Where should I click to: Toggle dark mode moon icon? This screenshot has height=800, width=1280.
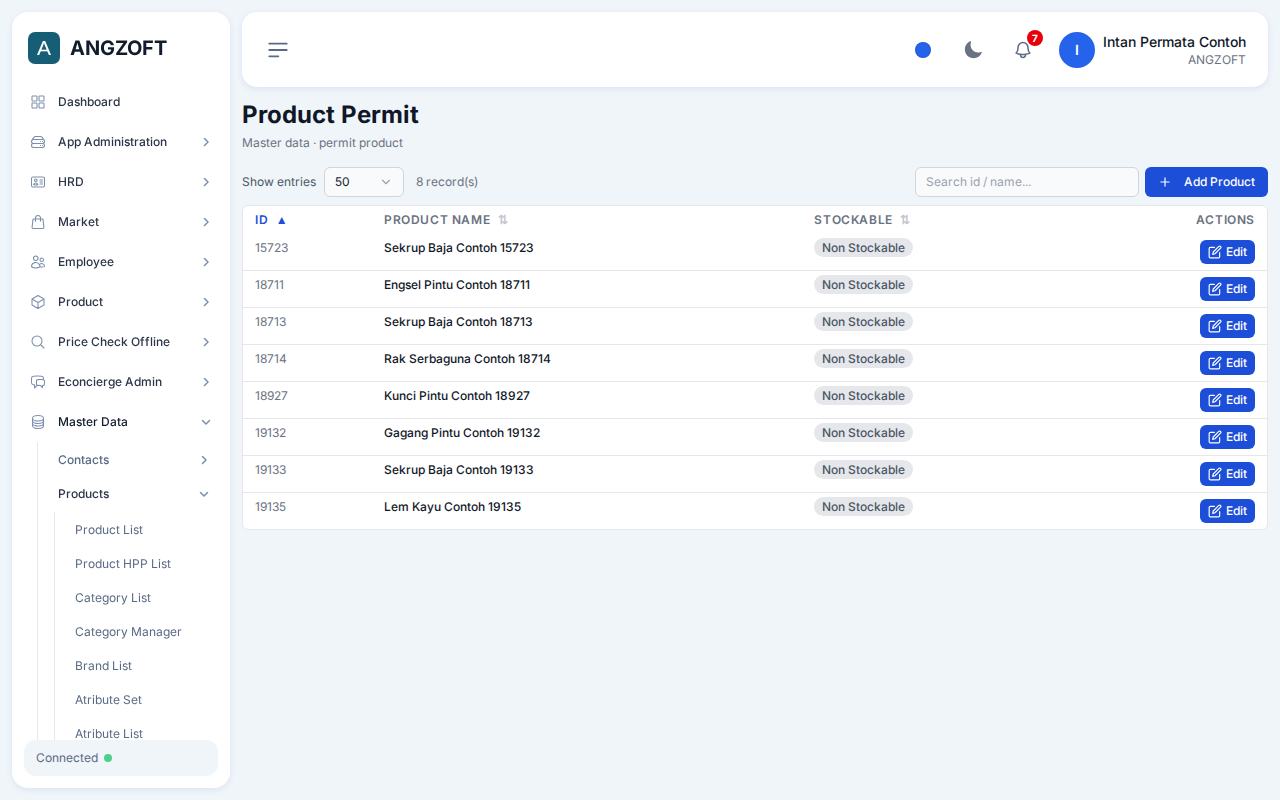pos(973,50)
